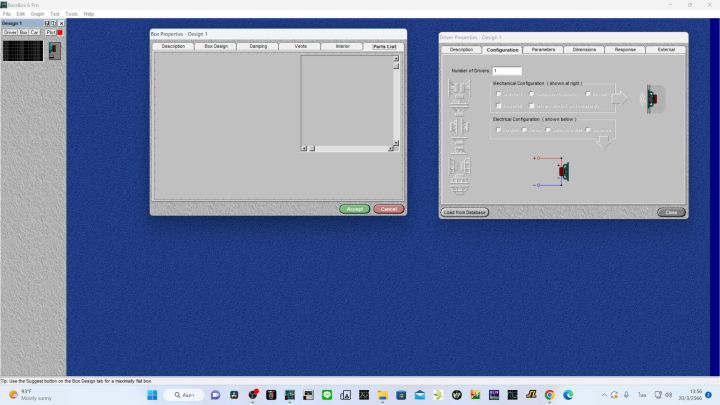Click the parts list horizontal scrollbar left arrow

pos(304,148)
